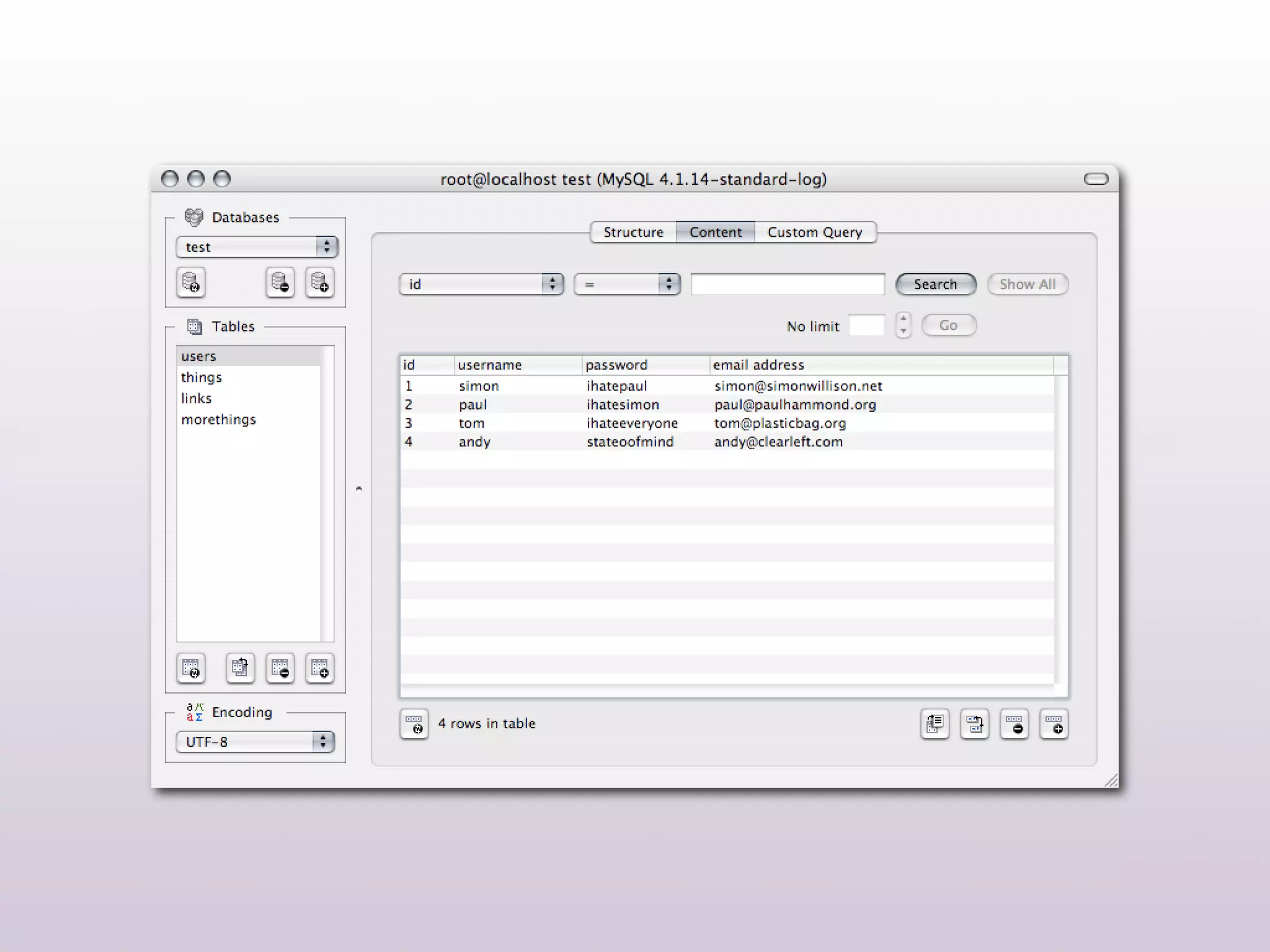Switch to the Structure tab
The image size is (1270, 952).
coord(633,232)
